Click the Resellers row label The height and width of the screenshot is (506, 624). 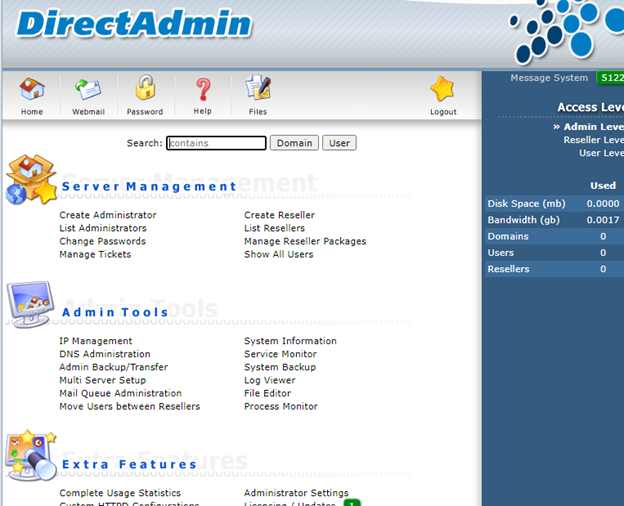coord(509,269)
